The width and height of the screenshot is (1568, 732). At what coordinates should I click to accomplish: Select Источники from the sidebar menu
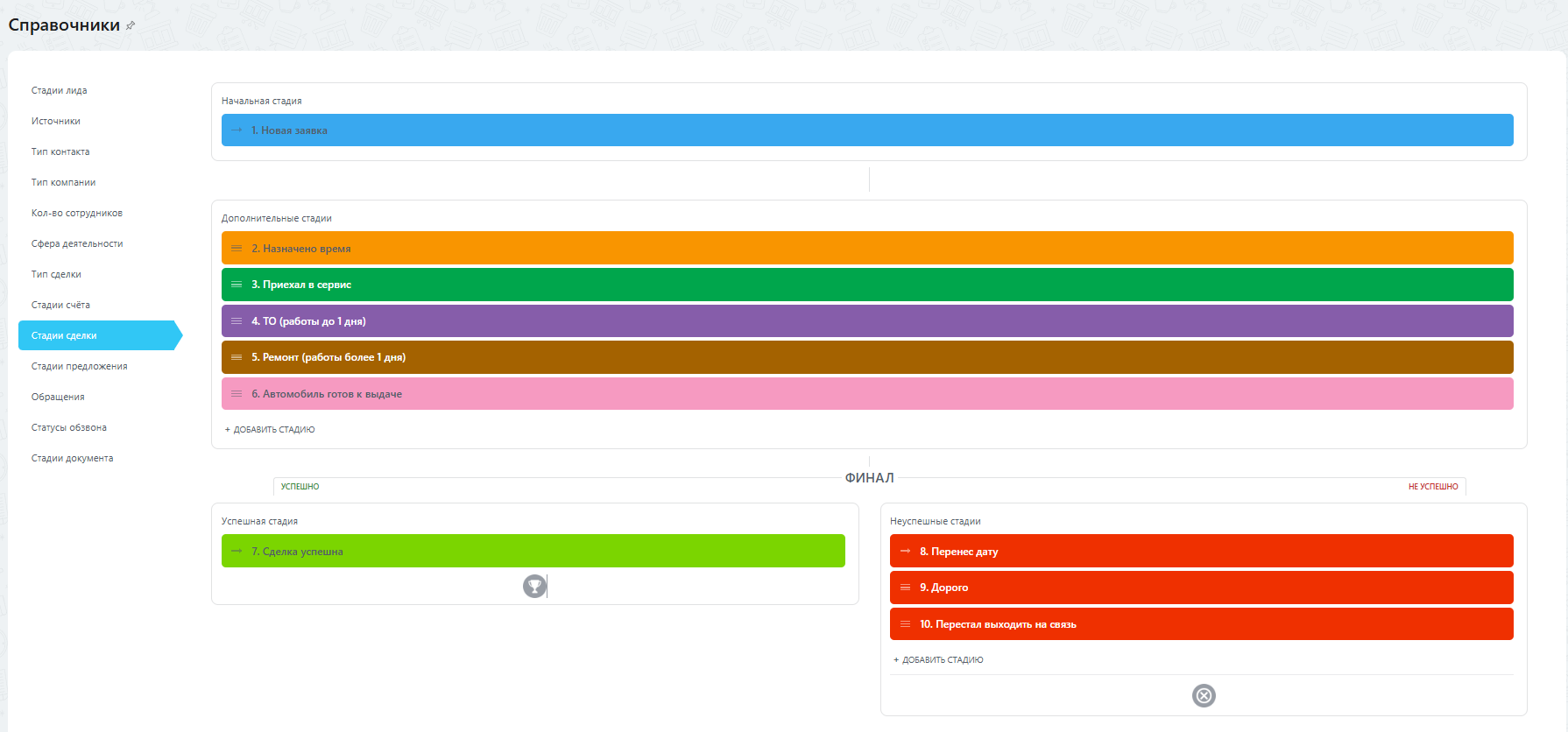(x=56, y=121)
